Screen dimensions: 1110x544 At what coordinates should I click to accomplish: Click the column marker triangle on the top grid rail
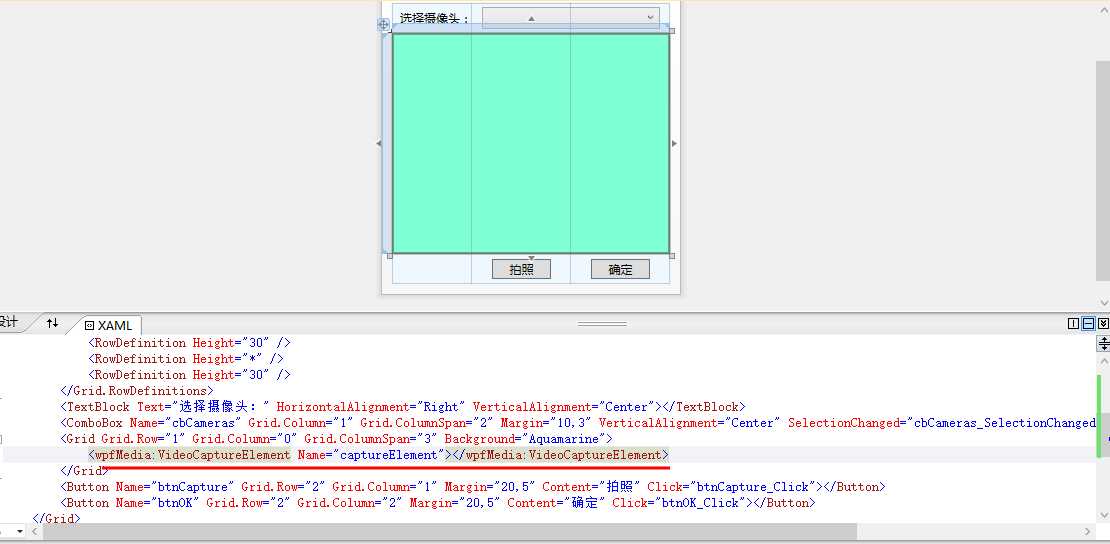click(x=532, y=18)
